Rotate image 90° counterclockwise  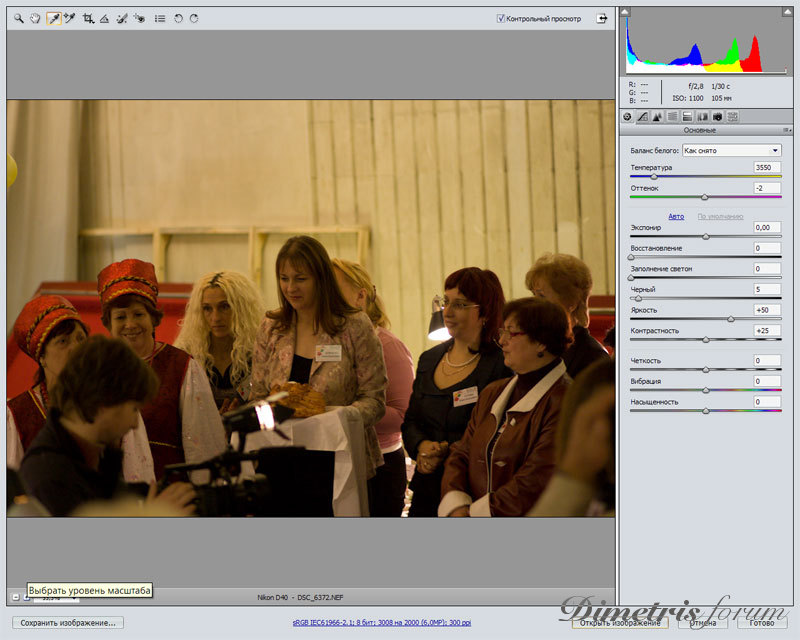[x=178, y=18]
